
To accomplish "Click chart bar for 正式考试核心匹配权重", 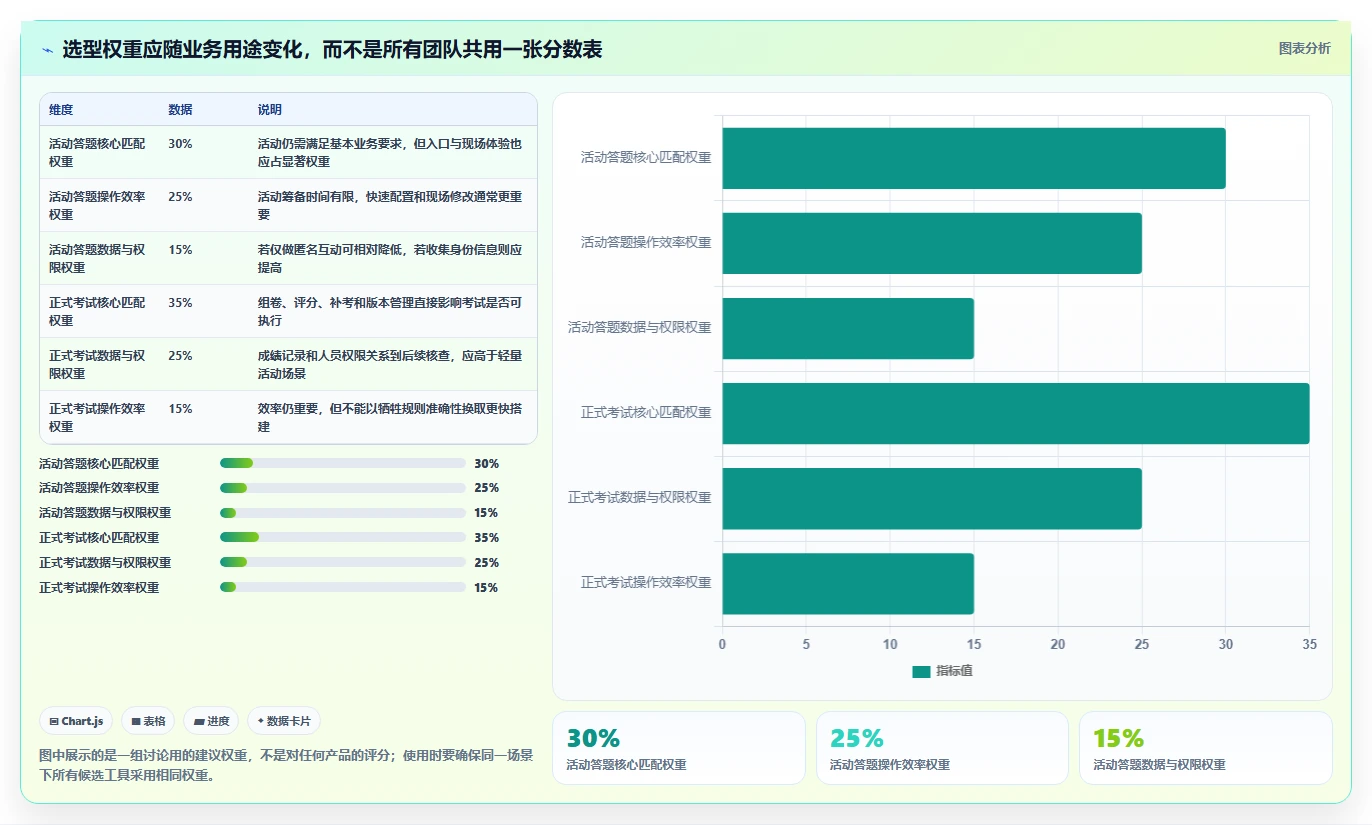I will pos(1016,413).
